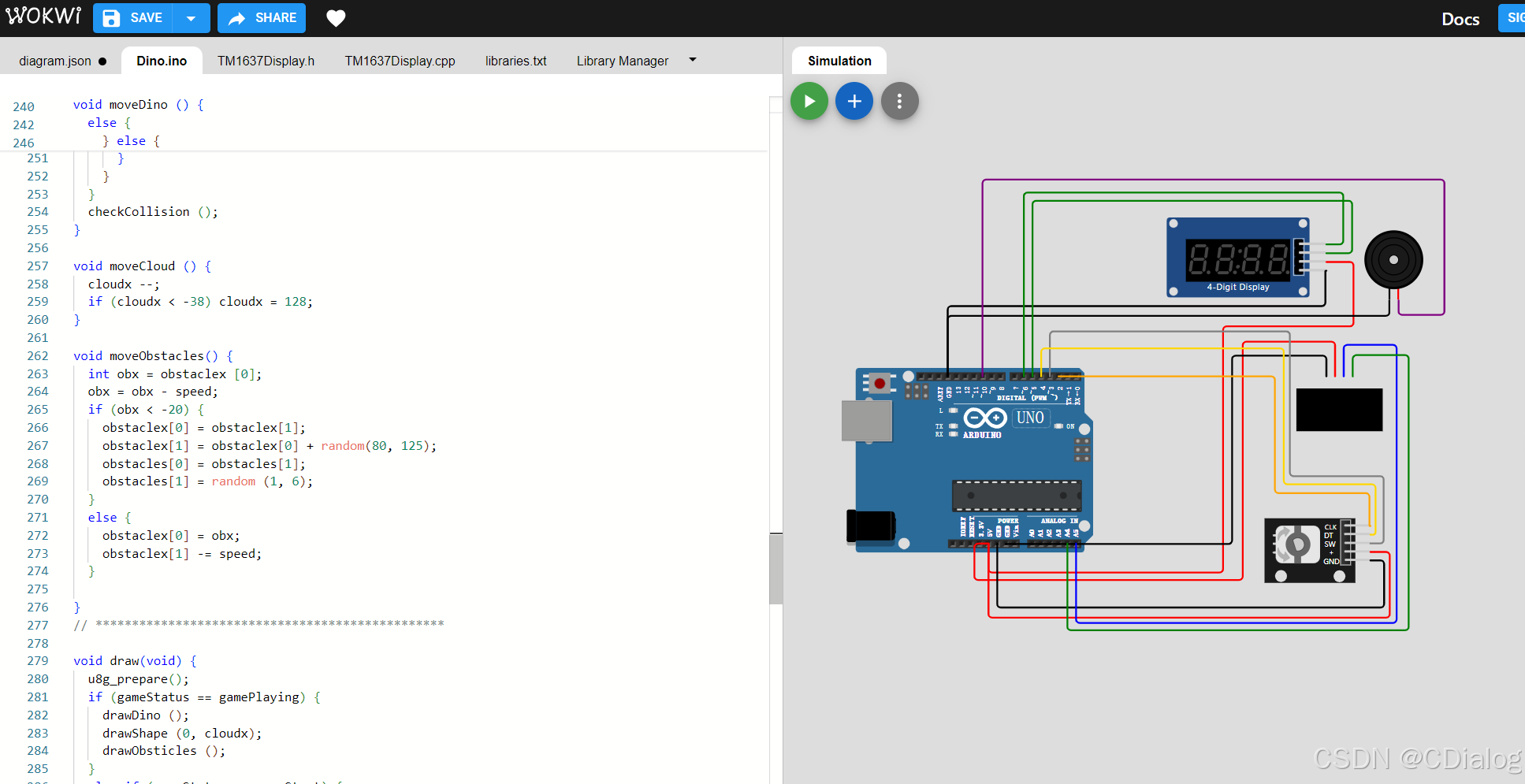The height and width of the screenshot is (784, 1525).
Task: Open the save options dropdown arrow
Action: [191, 18]
